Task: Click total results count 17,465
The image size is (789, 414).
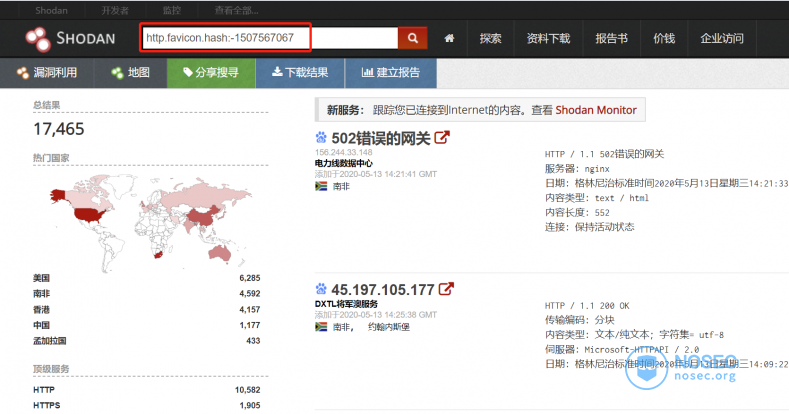Action: coord(59,129)
